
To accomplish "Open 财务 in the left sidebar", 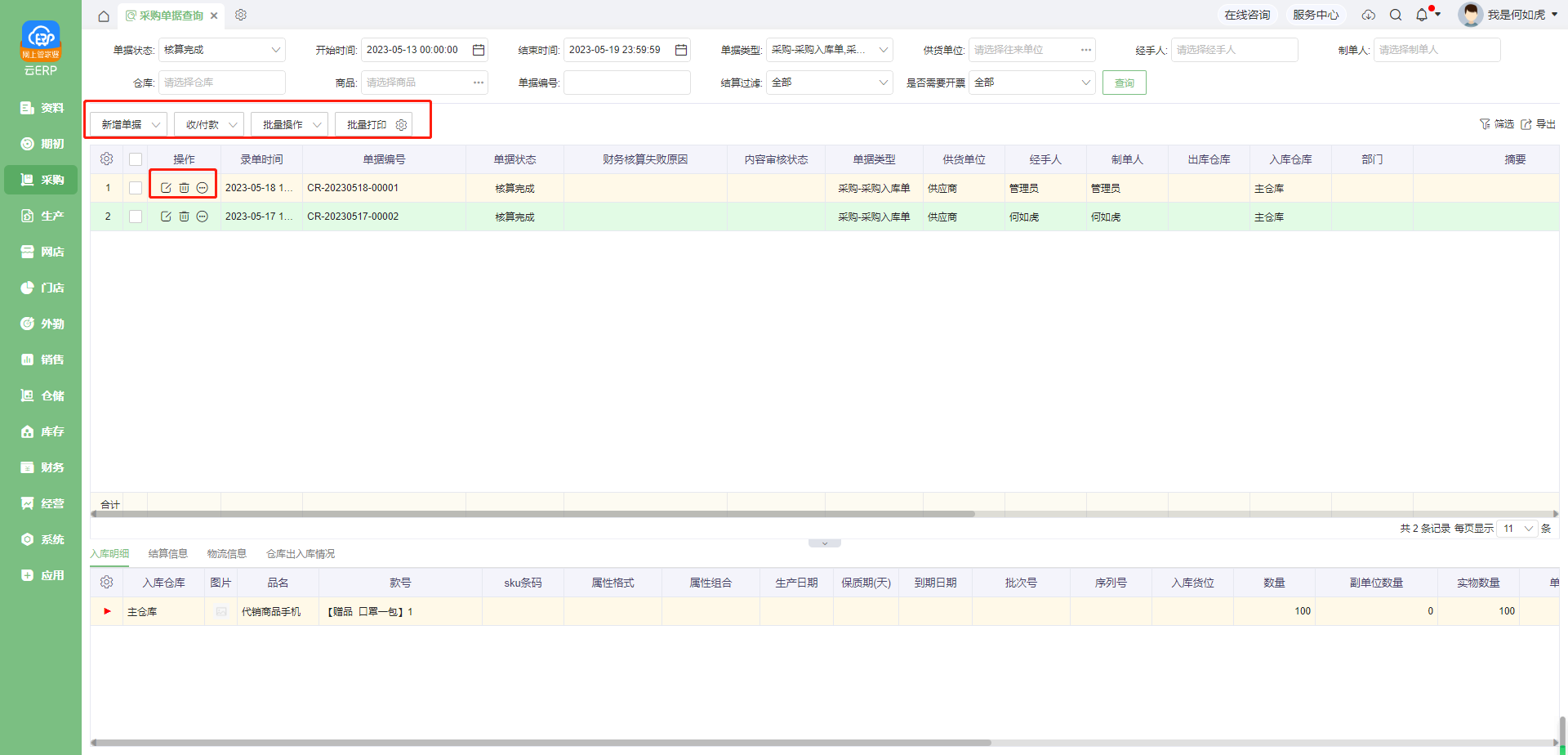I will click(42, 467).
